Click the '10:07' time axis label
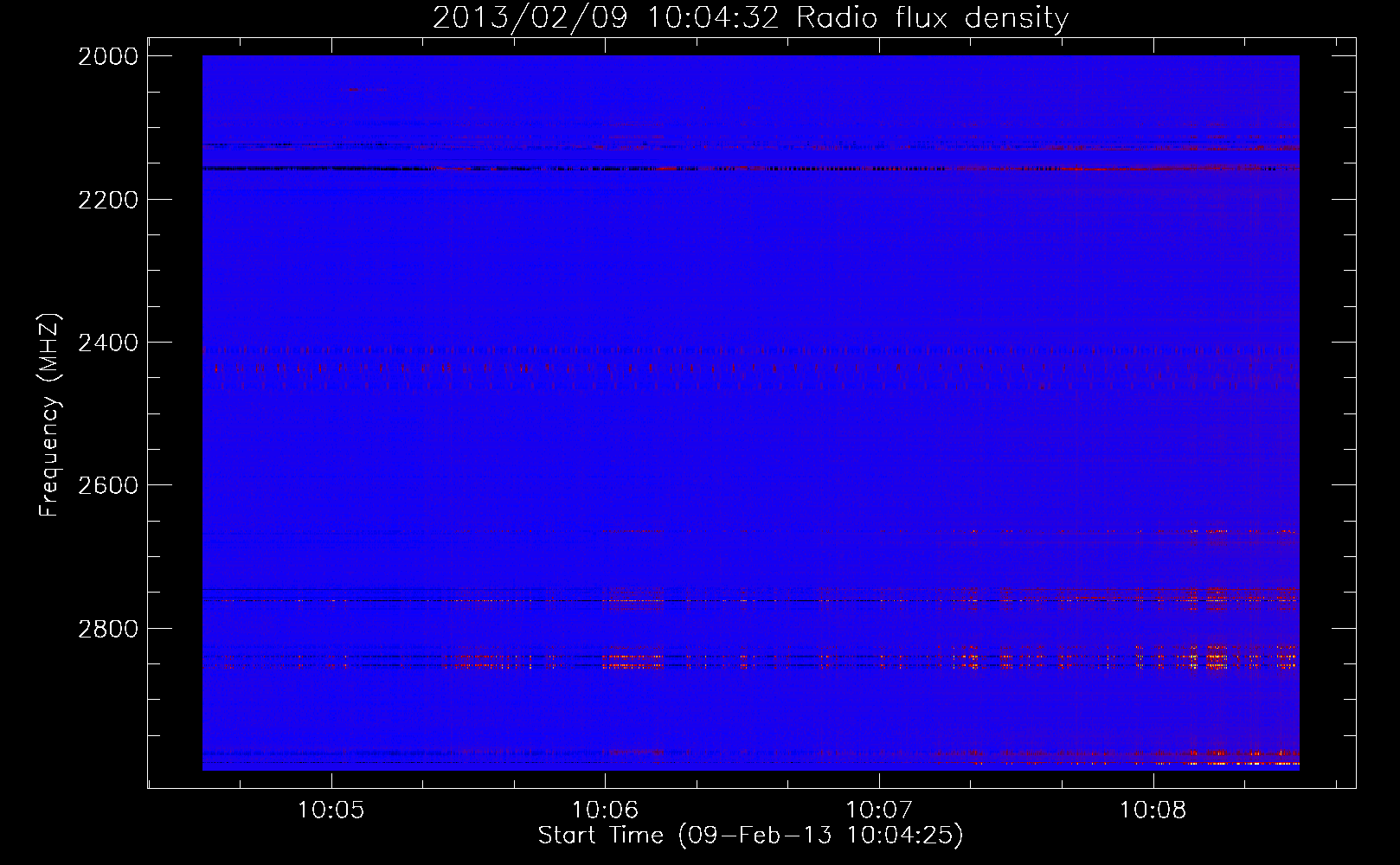The image size is (1400, 865). click(879, 811)
